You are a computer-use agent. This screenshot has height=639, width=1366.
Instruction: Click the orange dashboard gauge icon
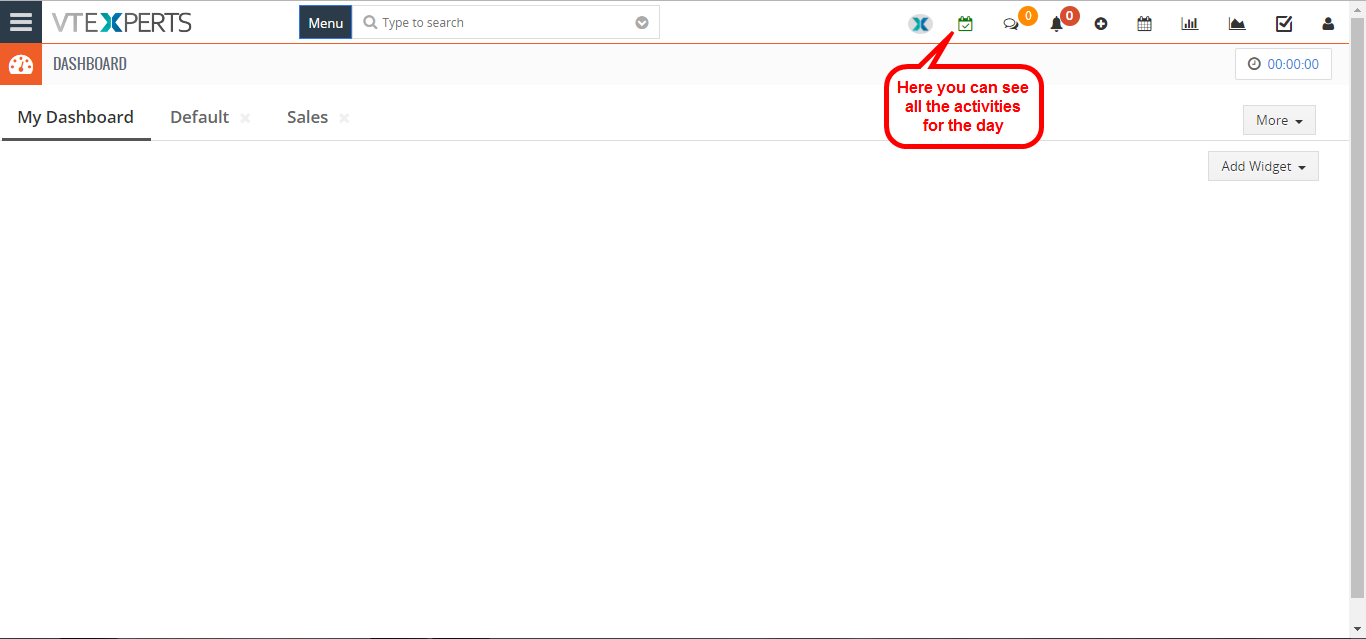pos(21,64)
